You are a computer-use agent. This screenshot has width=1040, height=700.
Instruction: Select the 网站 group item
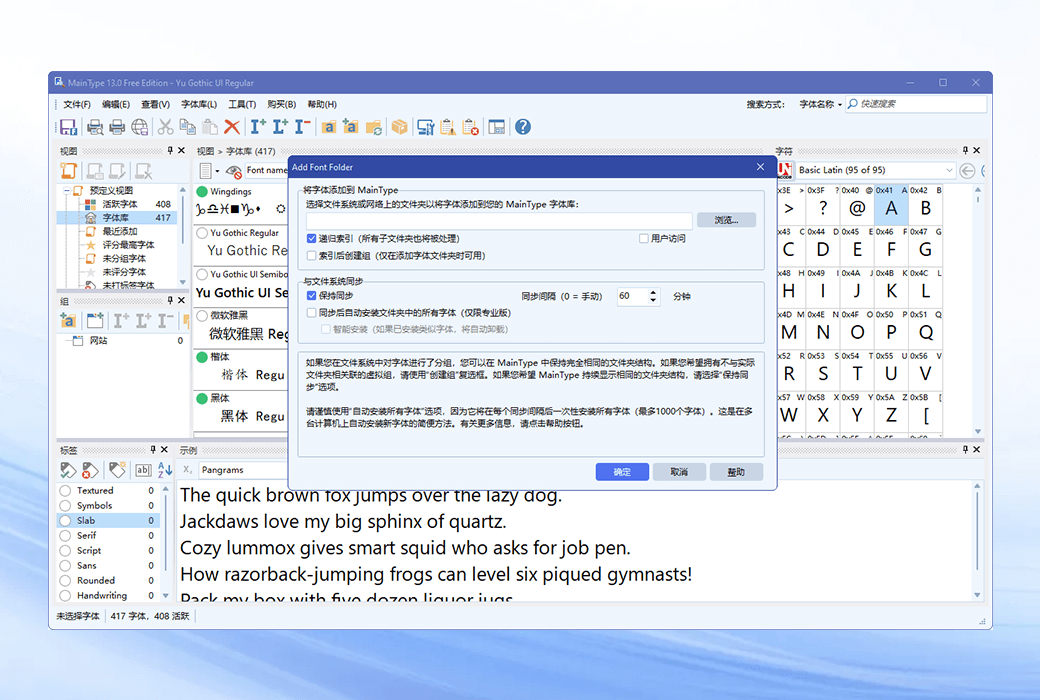tap(98, 340)
